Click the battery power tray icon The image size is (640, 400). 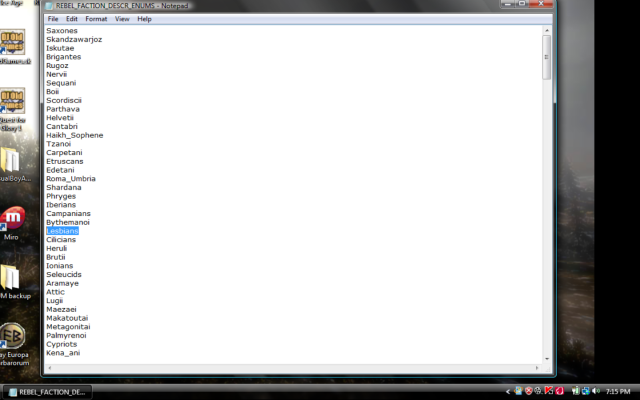pyautogui.click(x=576, y=391)
